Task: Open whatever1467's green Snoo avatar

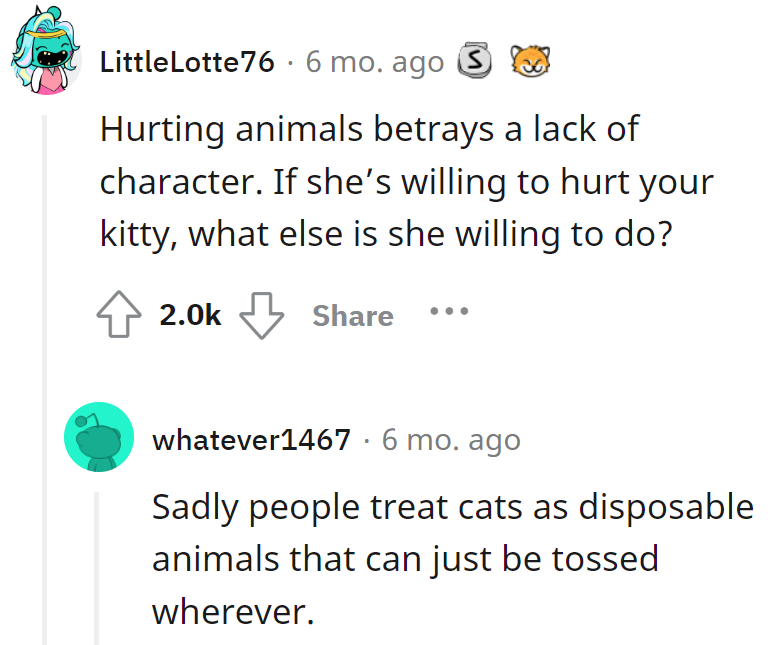Action: [x=99, y=437]
